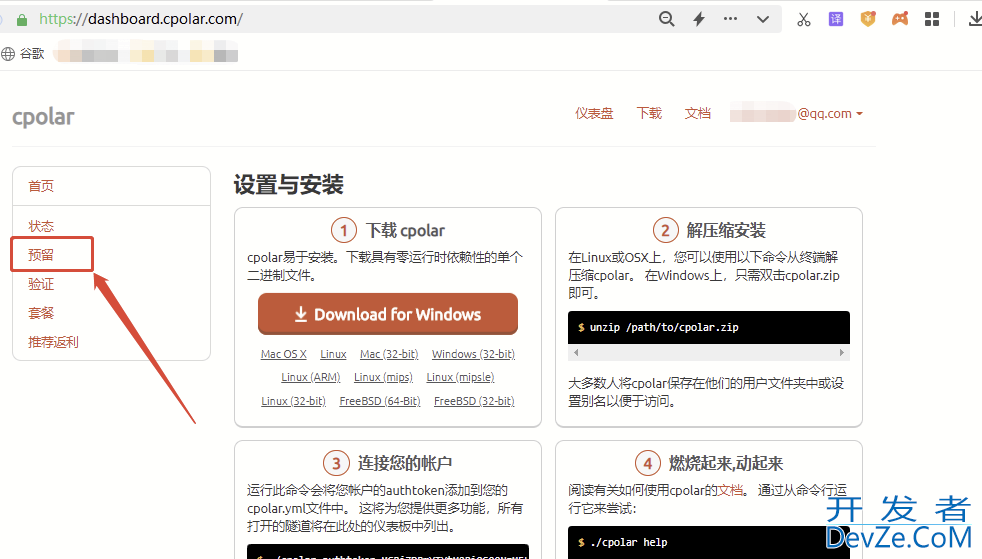
Task: Click the FreeBSD (32-bit) download link
Action: pyautogui.click(x=474, y=401)
